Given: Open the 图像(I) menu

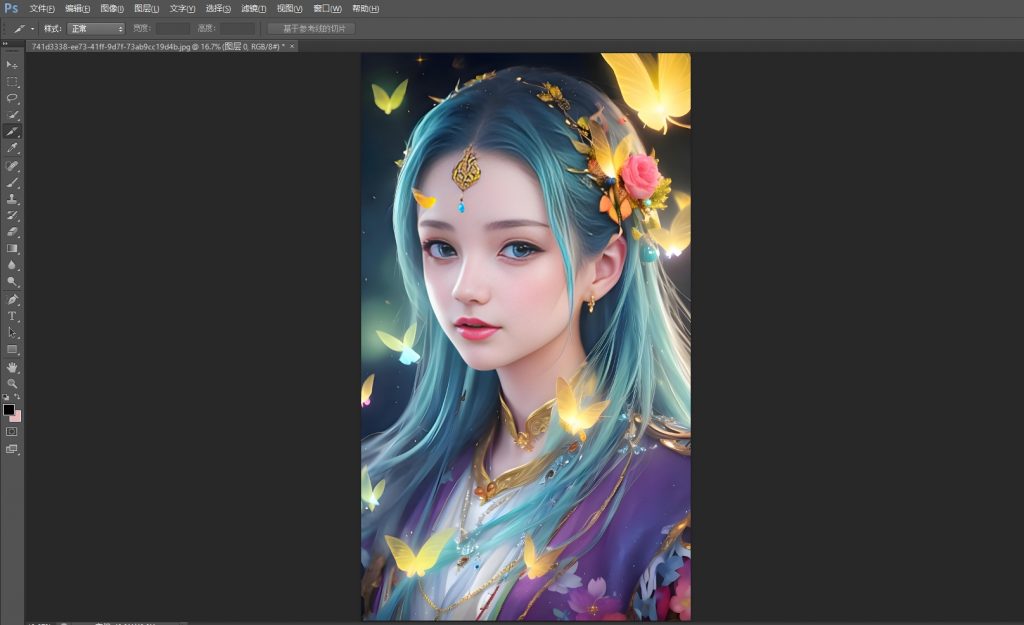Looking at the screenshot, I should (112, 8).
